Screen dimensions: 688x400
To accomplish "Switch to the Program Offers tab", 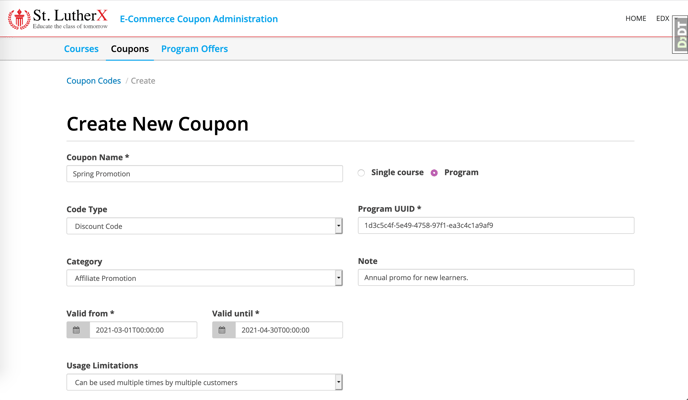I will pyautogui.click(x=194, y=49).
